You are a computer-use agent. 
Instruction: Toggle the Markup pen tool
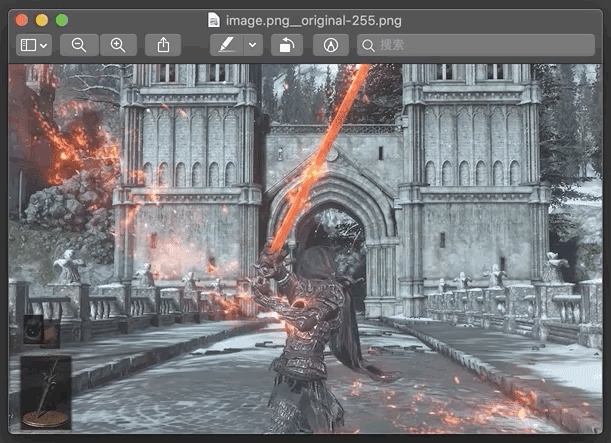227,45
